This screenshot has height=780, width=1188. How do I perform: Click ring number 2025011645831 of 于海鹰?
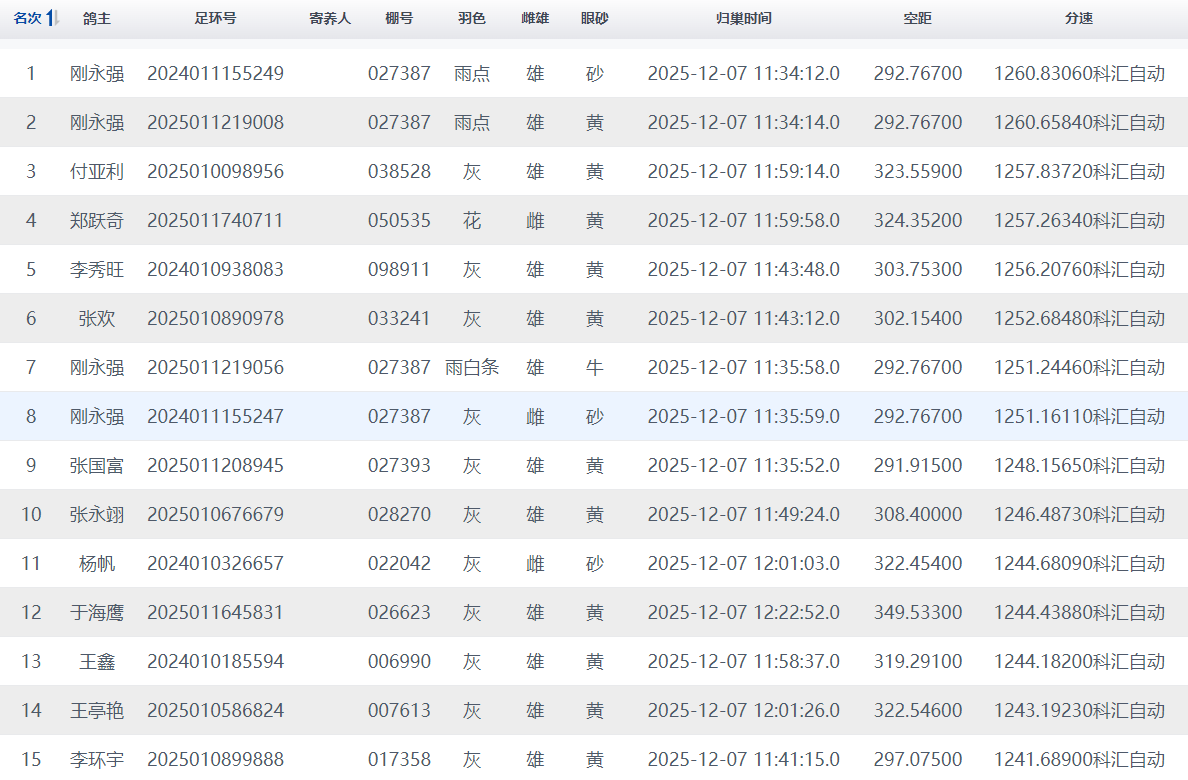pos(215,613)
